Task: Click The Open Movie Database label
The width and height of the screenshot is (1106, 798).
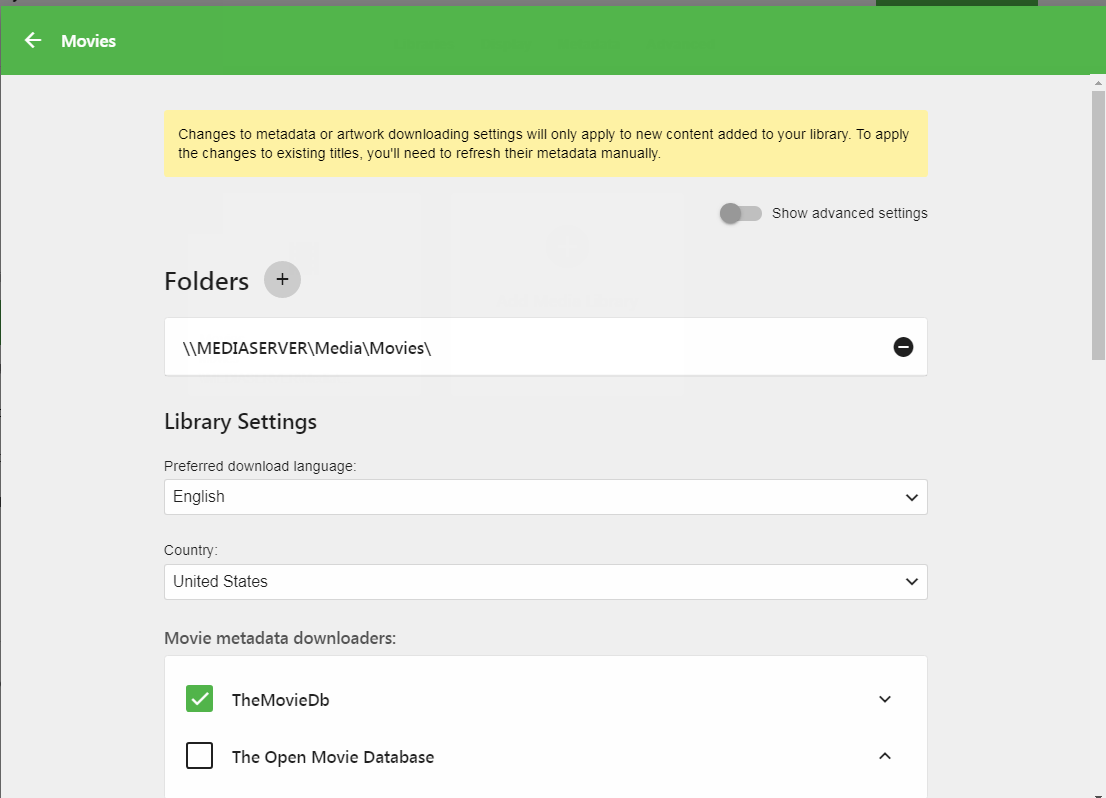Action: (333, 757)
